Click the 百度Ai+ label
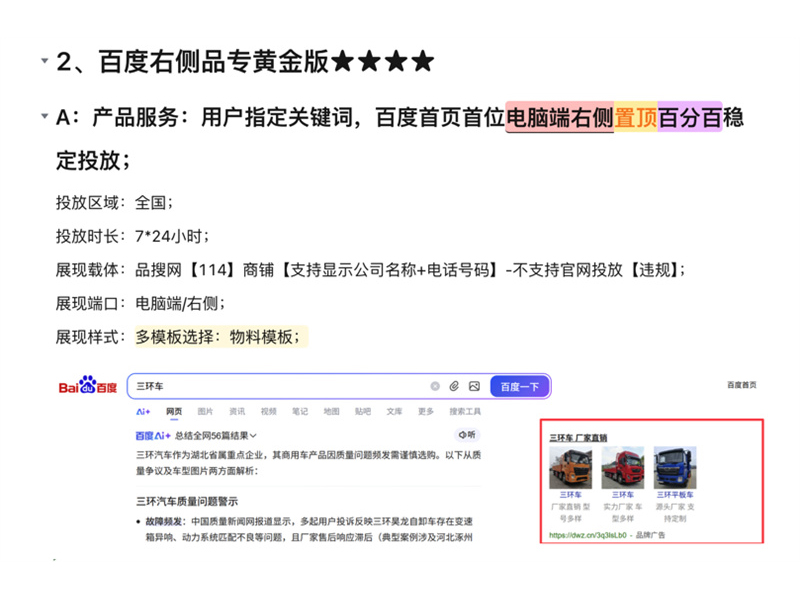Image resolution: width=800 pixels, height=600 pixels. click(153, 436)
